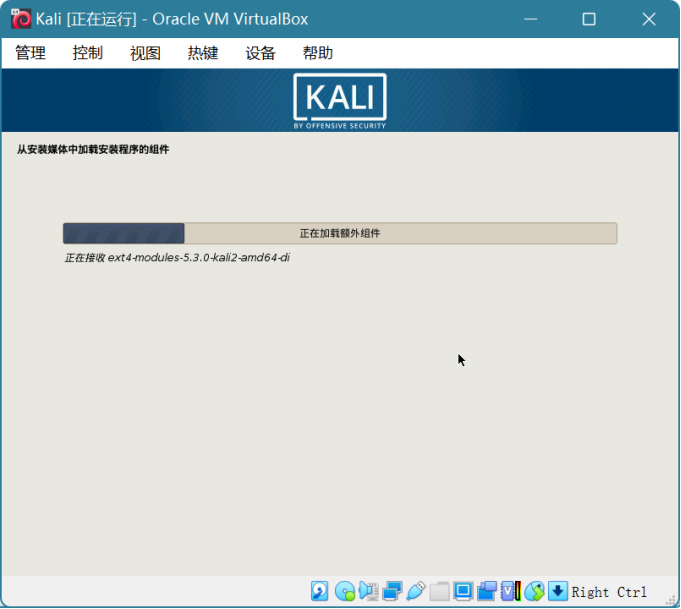Click the network adapters status icon
This screenshot has height=609, width=681.
click(392, 591)
